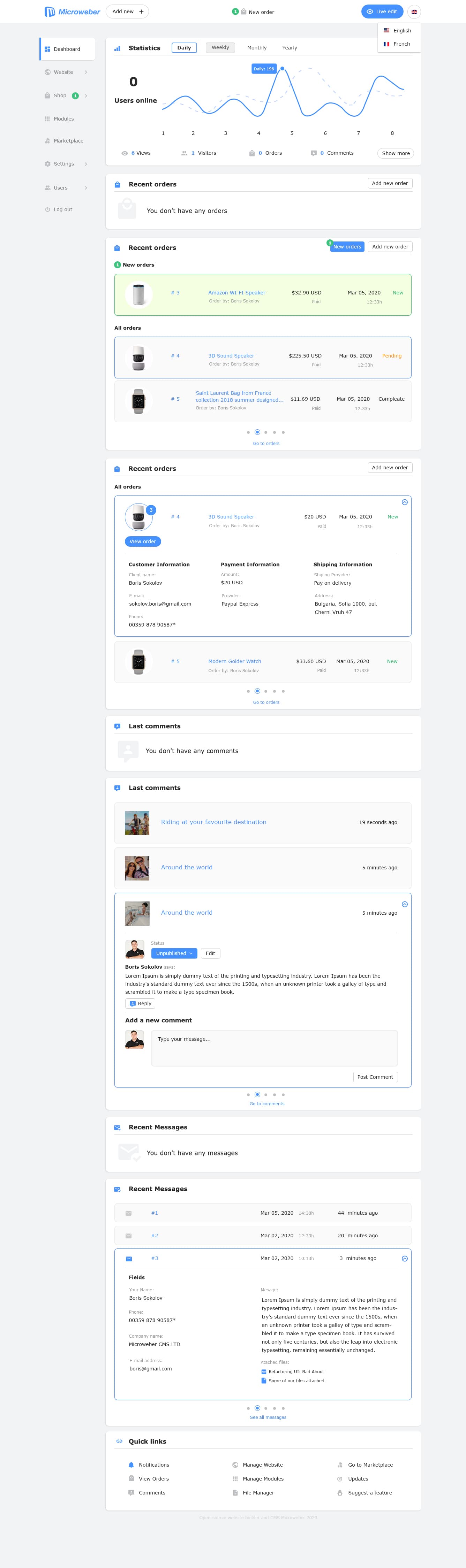Expand the Settings sidebar submenu arrow

tap(86, 164)
